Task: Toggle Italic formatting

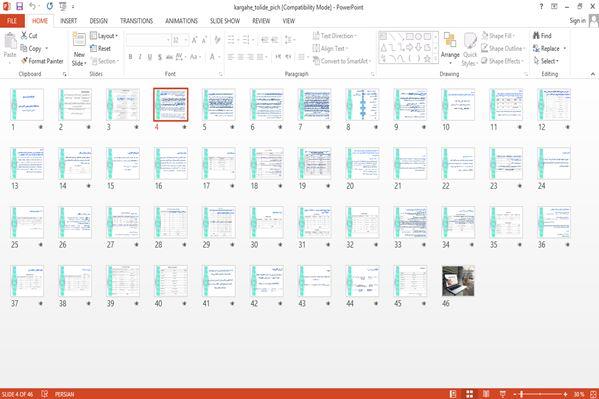Action: pos(140,57)
